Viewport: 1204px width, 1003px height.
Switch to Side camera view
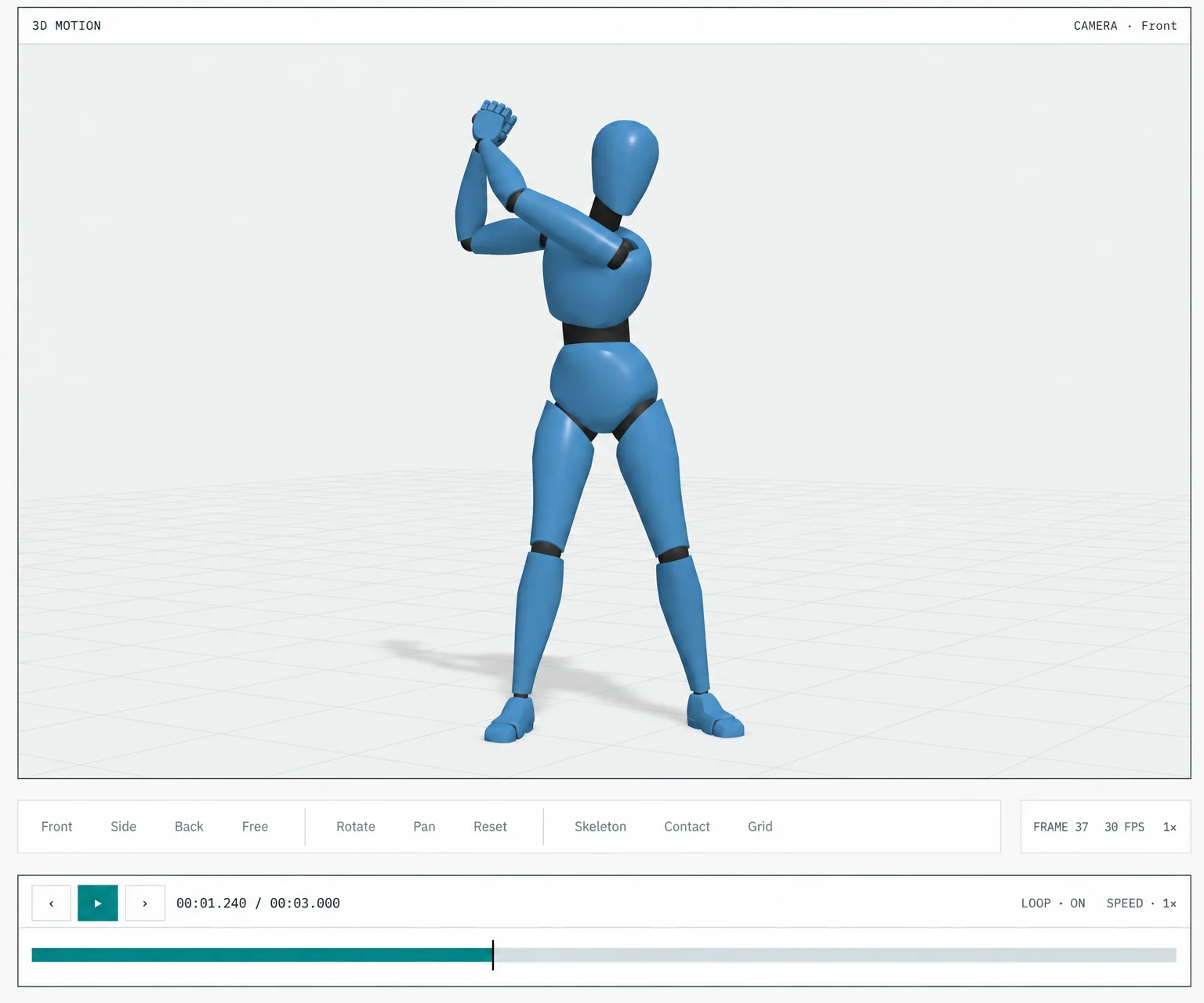tap(123, 827)
